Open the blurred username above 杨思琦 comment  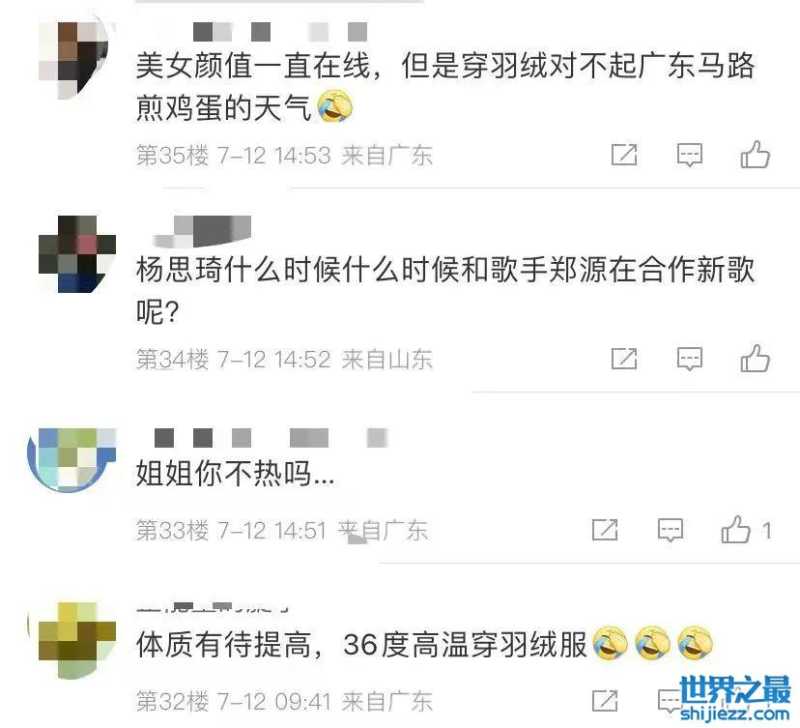203,231
